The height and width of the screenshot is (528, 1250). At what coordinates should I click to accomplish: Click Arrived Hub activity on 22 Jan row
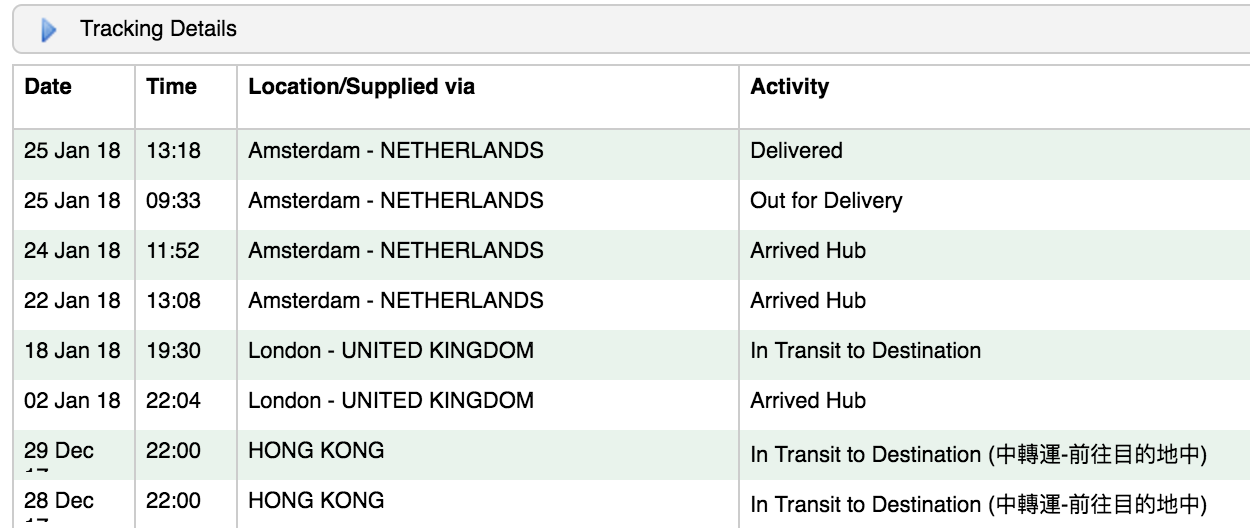[808, 301]
